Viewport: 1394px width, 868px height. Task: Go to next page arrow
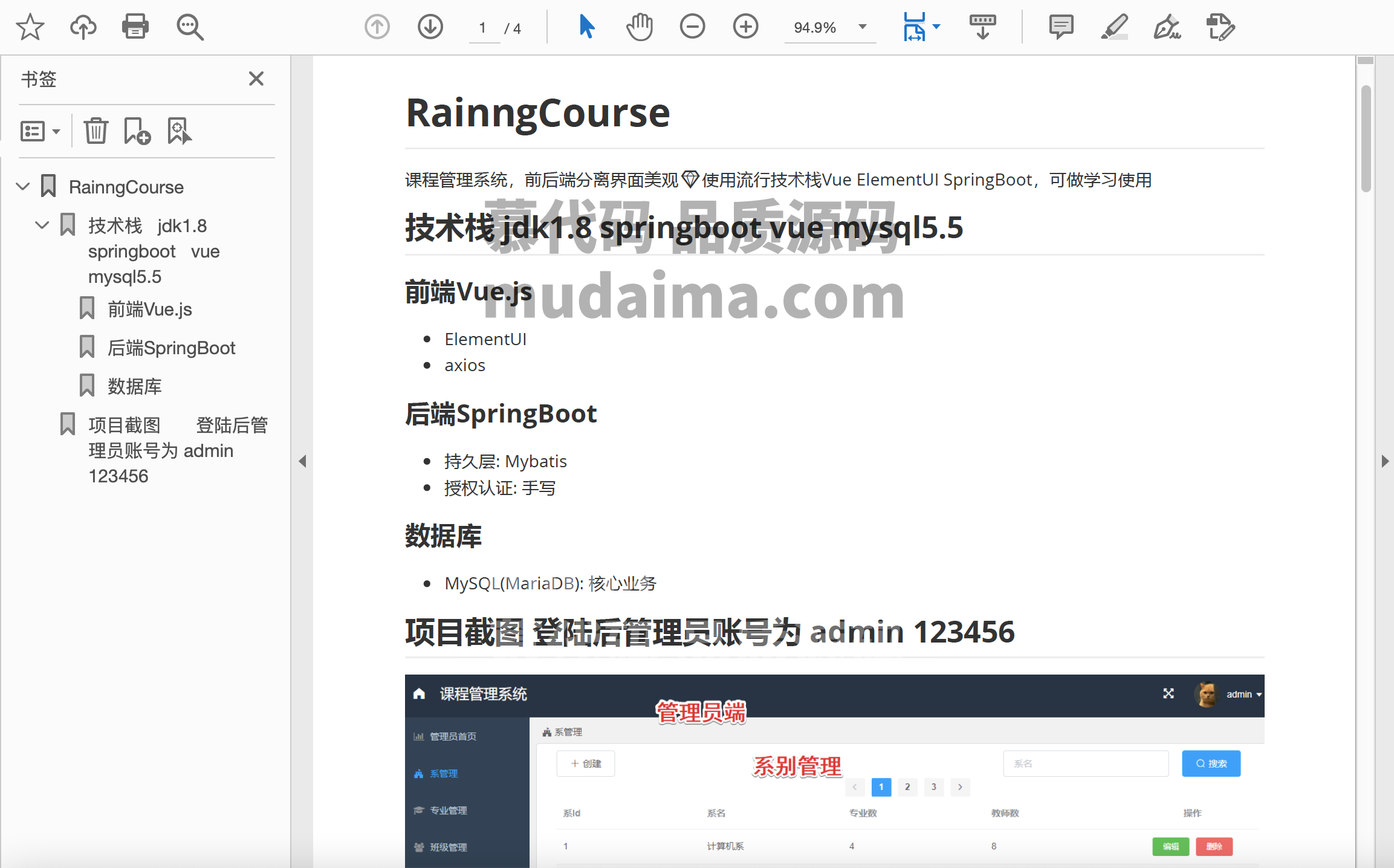[x=430, y=27]
